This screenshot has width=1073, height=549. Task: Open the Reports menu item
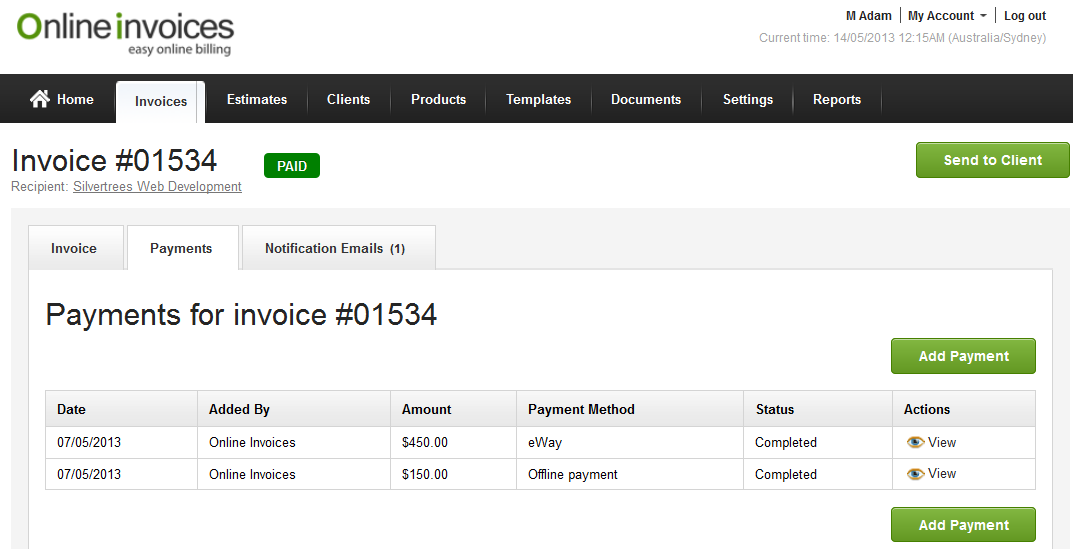(x=837, y=99)
